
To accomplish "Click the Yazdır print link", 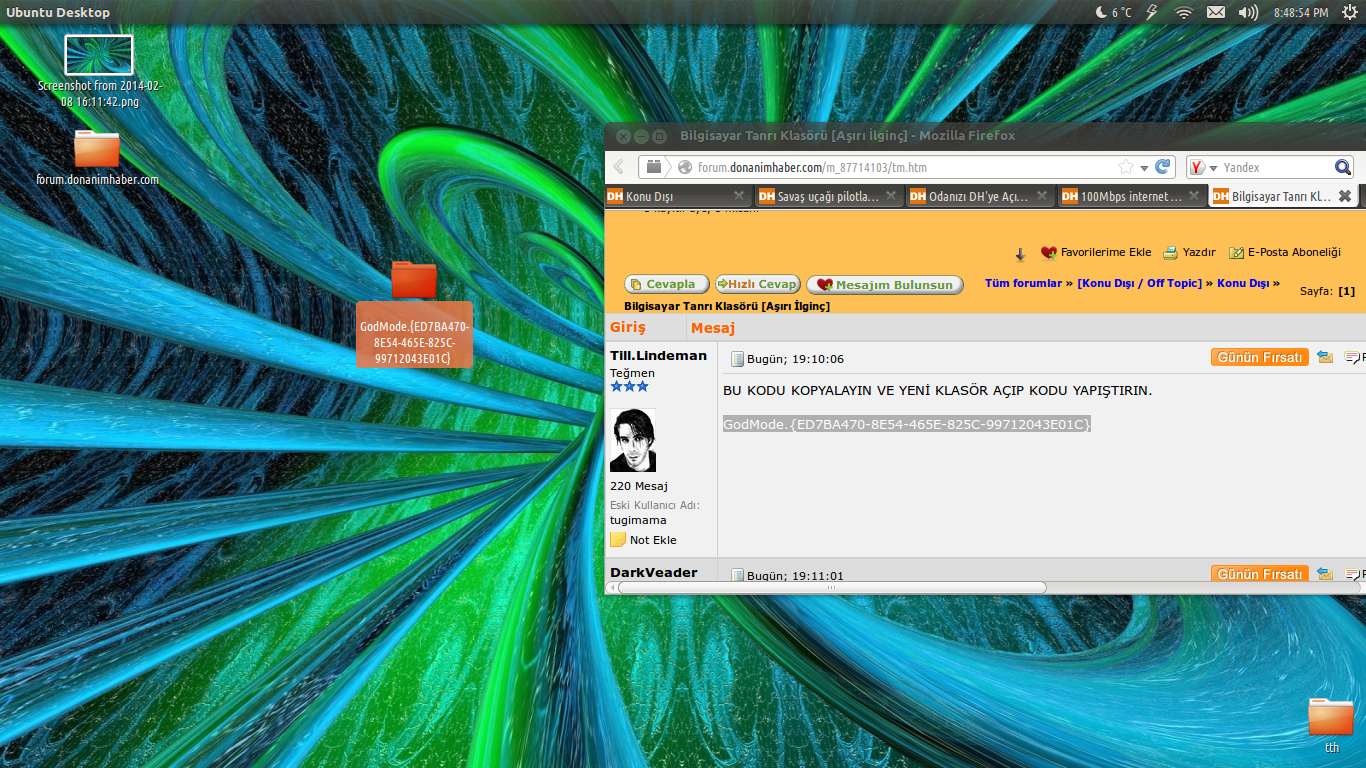I will point(1199,253).
